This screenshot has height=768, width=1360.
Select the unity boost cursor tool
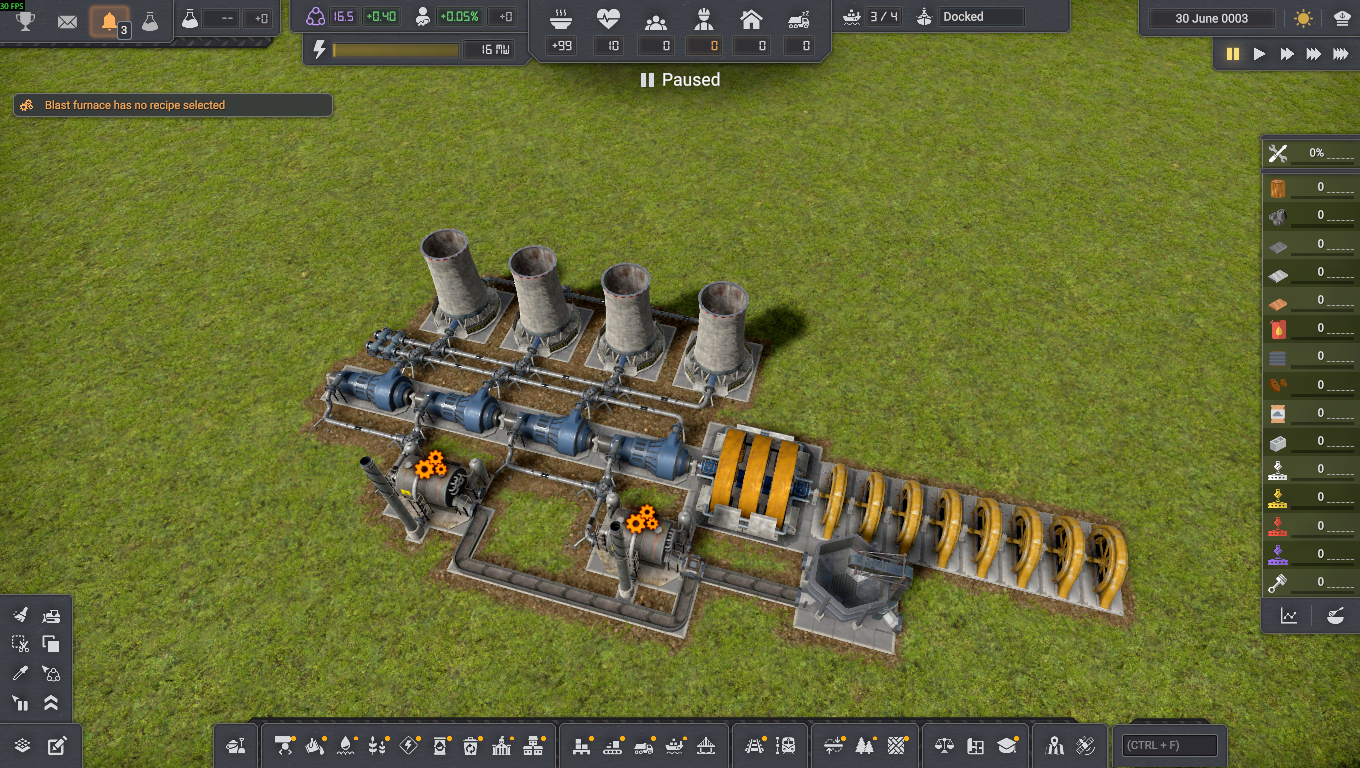[x=51, y=674]
